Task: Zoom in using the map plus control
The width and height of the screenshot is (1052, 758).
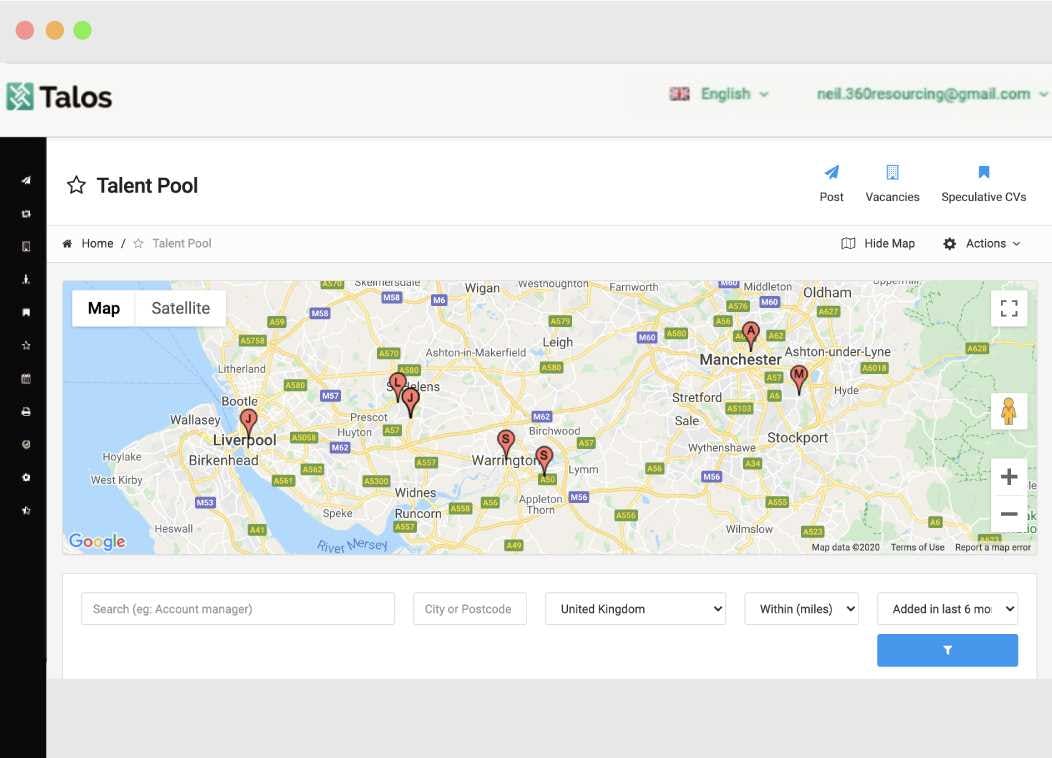Action: tap(1009, 476)
